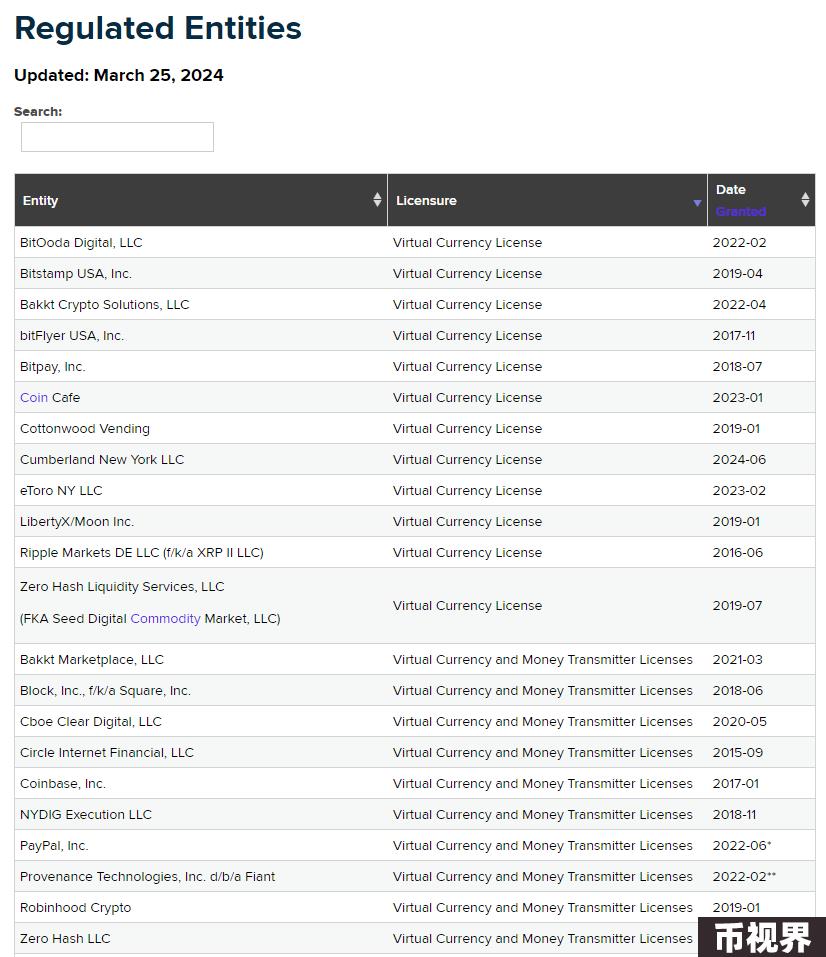This screenshot has height=957, width=826.
Task: Click Zero Hash Liquidity date 2019-07
Action: click(737, 605)
